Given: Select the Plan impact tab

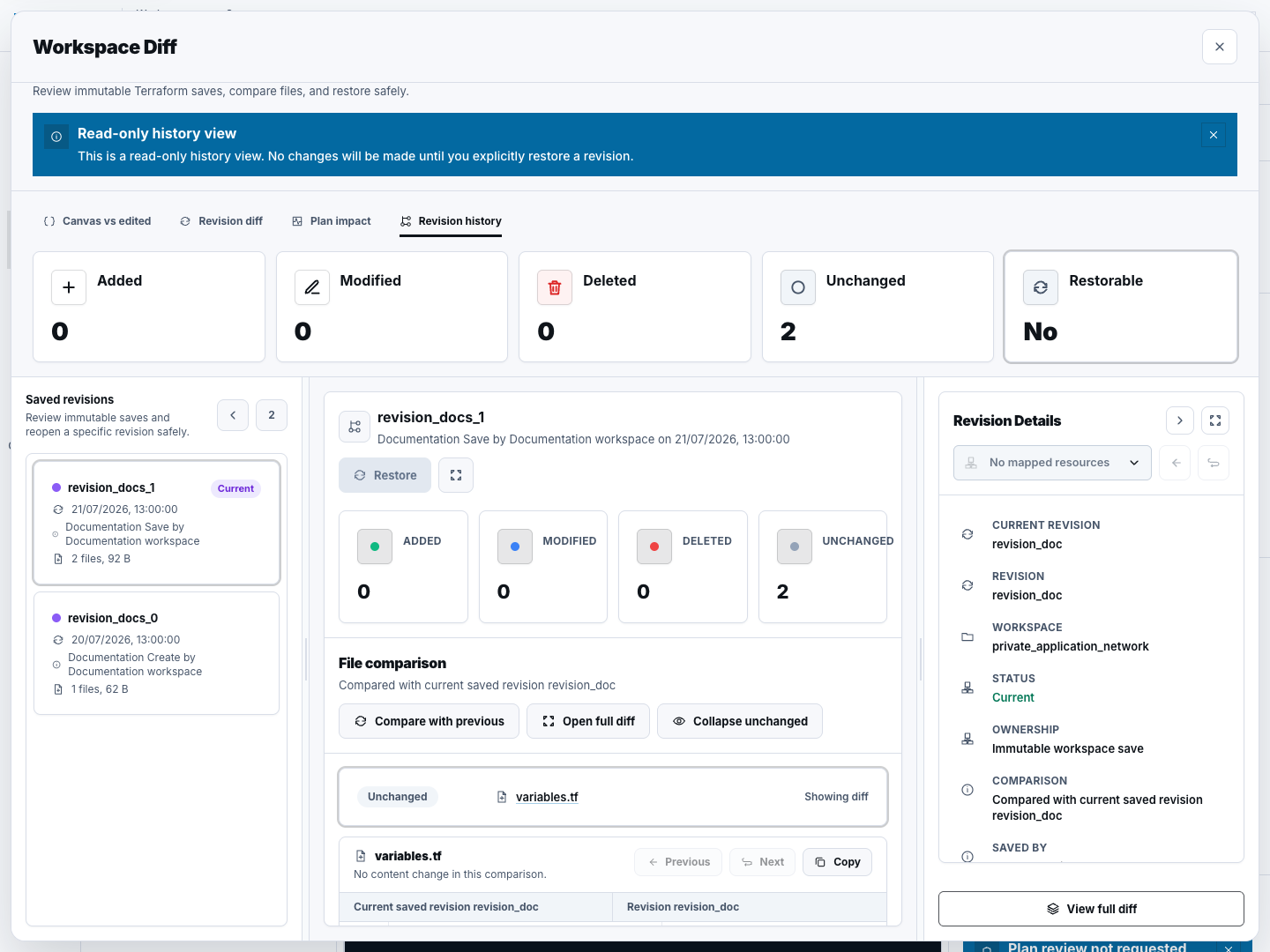Looking at the screenshot, I should pos(332,221).
